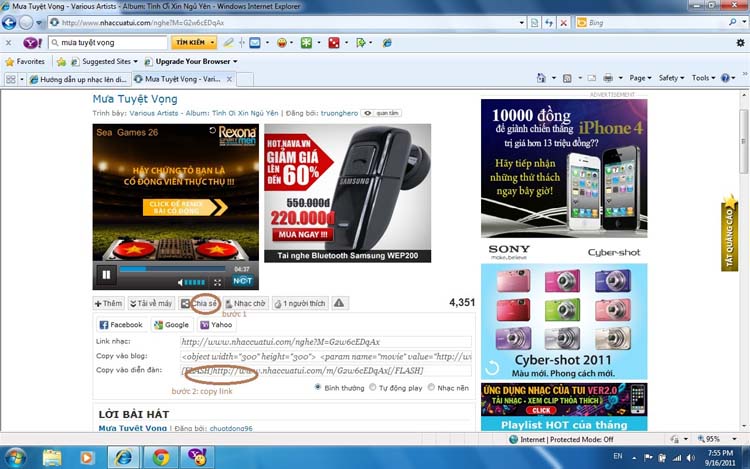The image size is (750, 469).
Task: Open Windows Explorer folder on the taskbar
Action: coord(52,458)
